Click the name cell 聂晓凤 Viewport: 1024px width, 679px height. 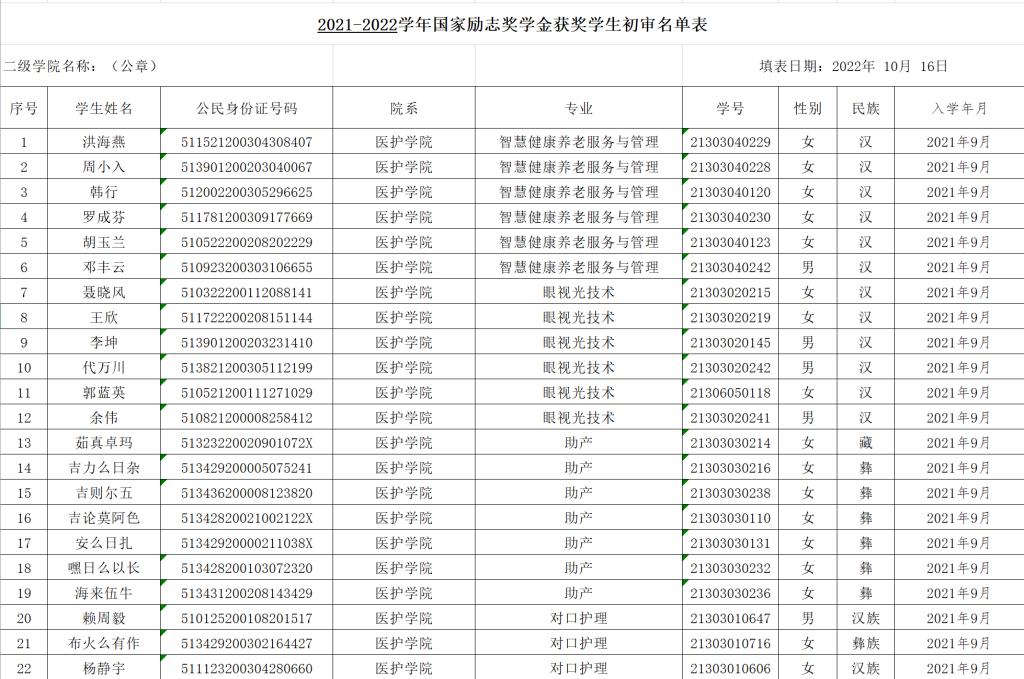(x=104, y=292)
